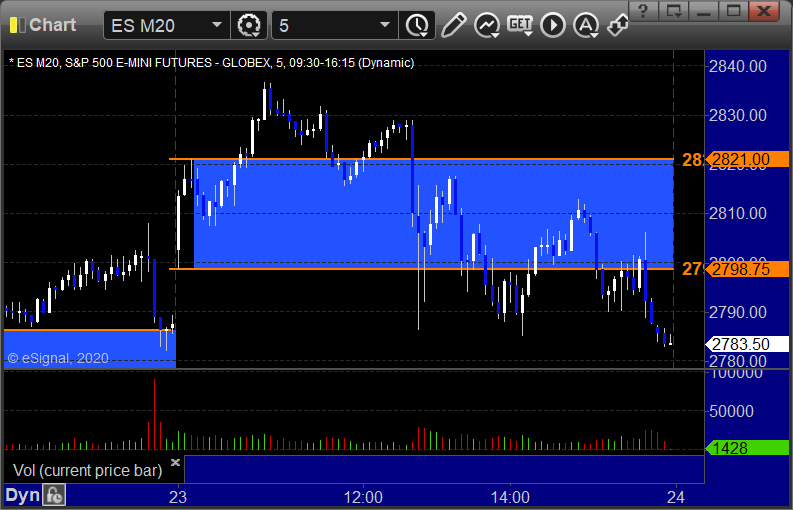Toggle the lock icon beside Dyn
Screen dimensions: 793x510
[54, 495]
